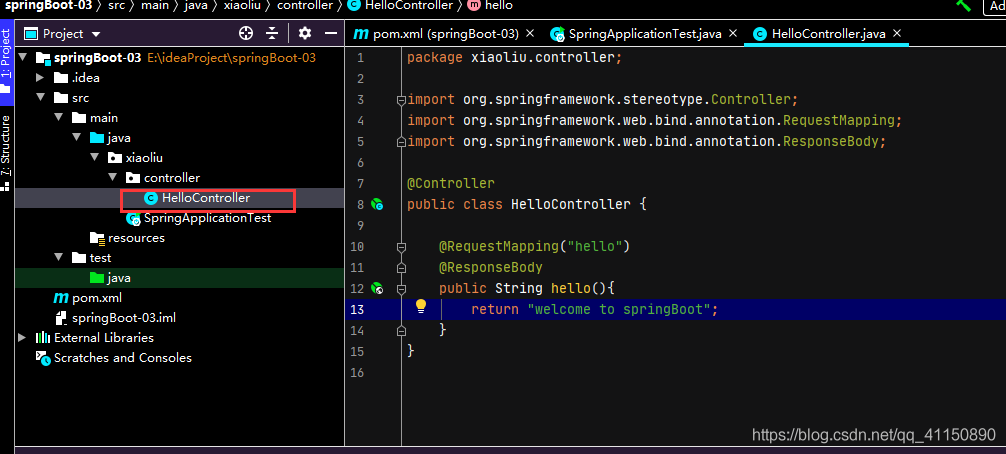Image resolution: width=1006 pixels, height=454 pixels.
Task: Collapse the main java folder arrow
Action: point(77,138)
